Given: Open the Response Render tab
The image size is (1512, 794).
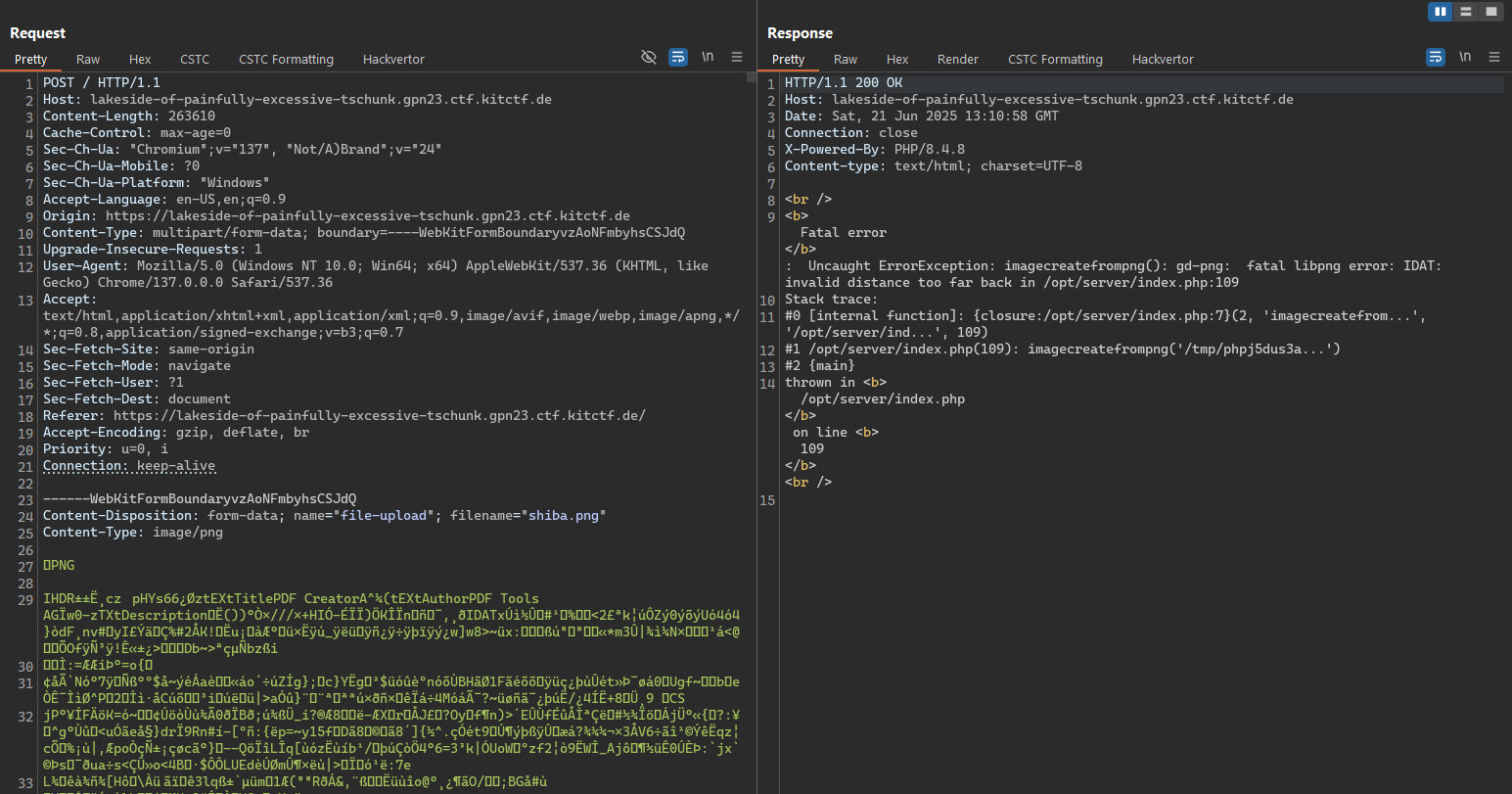Looking at the screenshot, I should 958,59.
